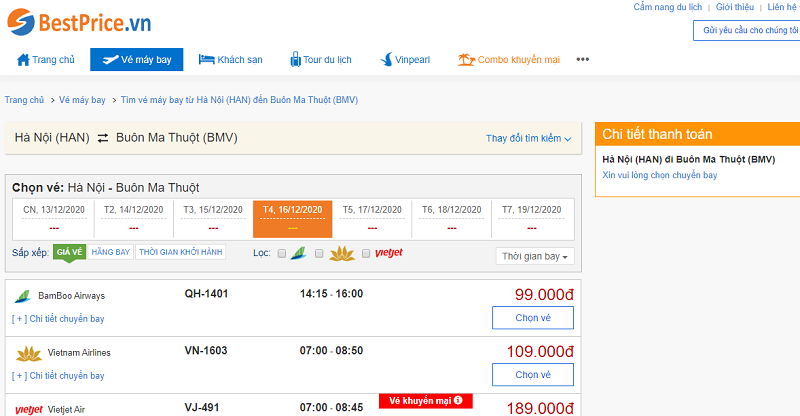800x416 pixels.
Task: Click flight number VN-1603
Action: [206, 351]
